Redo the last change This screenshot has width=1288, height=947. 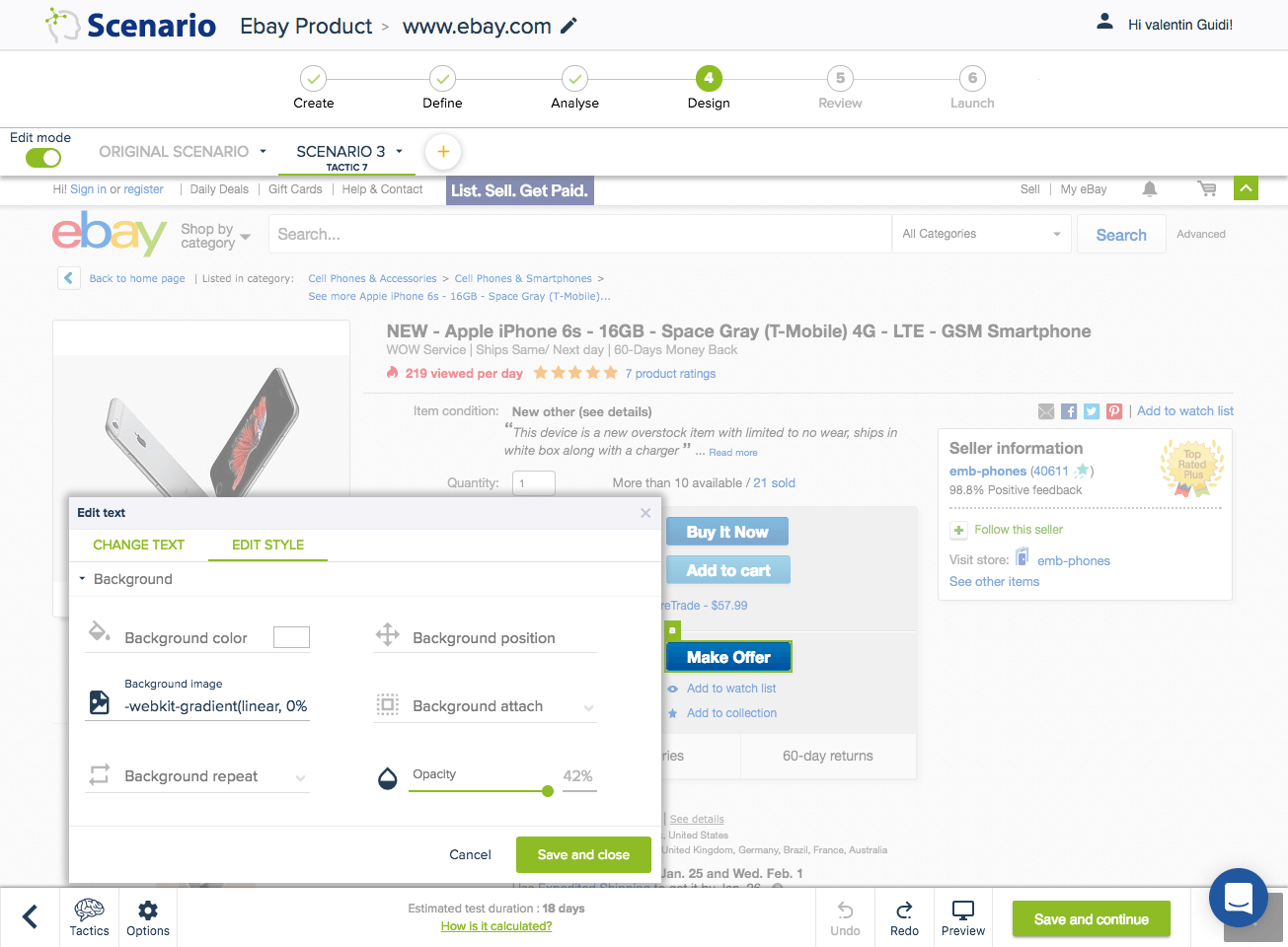tap(904, 917)
